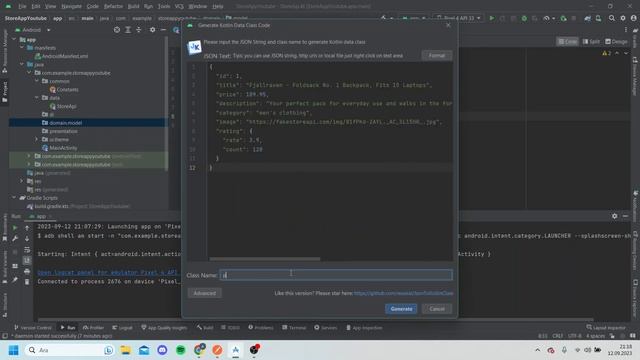Open the GitHub star link in dialog
Viewport: 640px width, 360px height.
(403, 293)
